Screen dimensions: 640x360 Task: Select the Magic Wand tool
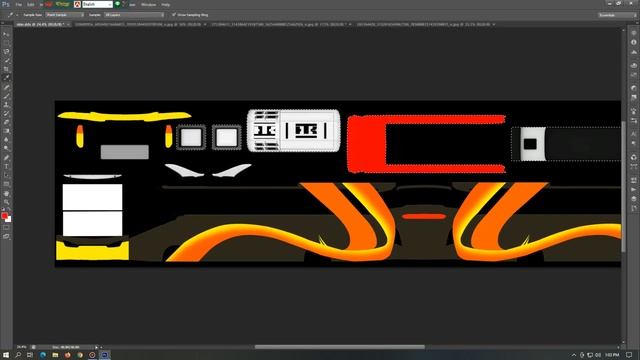click(x=6, y=60)
